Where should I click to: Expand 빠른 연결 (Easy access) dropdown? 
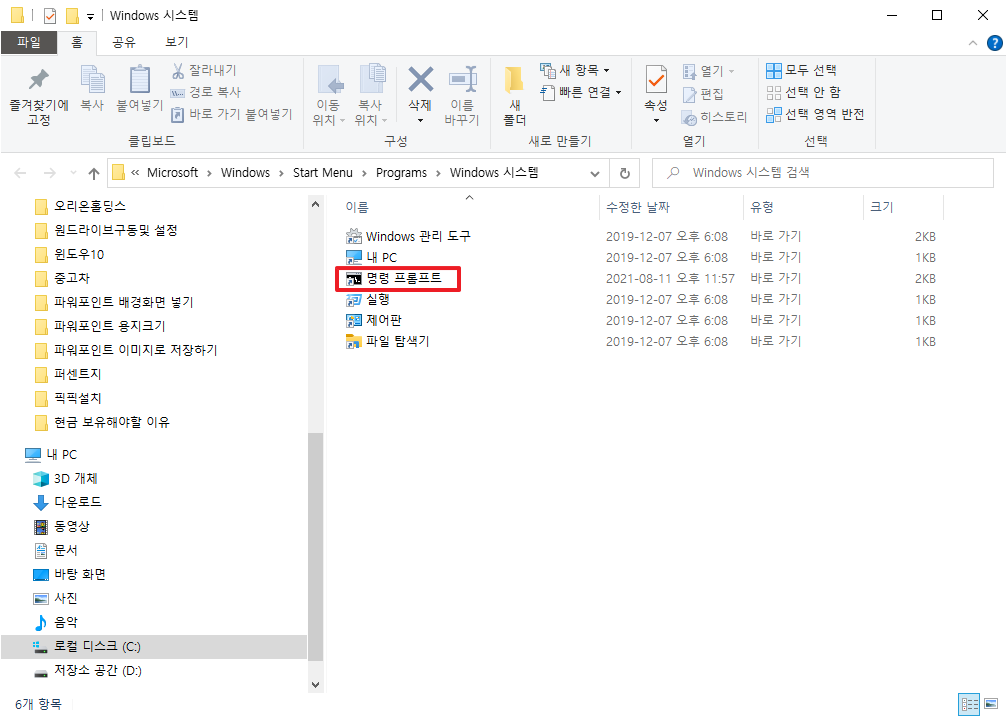tap(581, 93)
